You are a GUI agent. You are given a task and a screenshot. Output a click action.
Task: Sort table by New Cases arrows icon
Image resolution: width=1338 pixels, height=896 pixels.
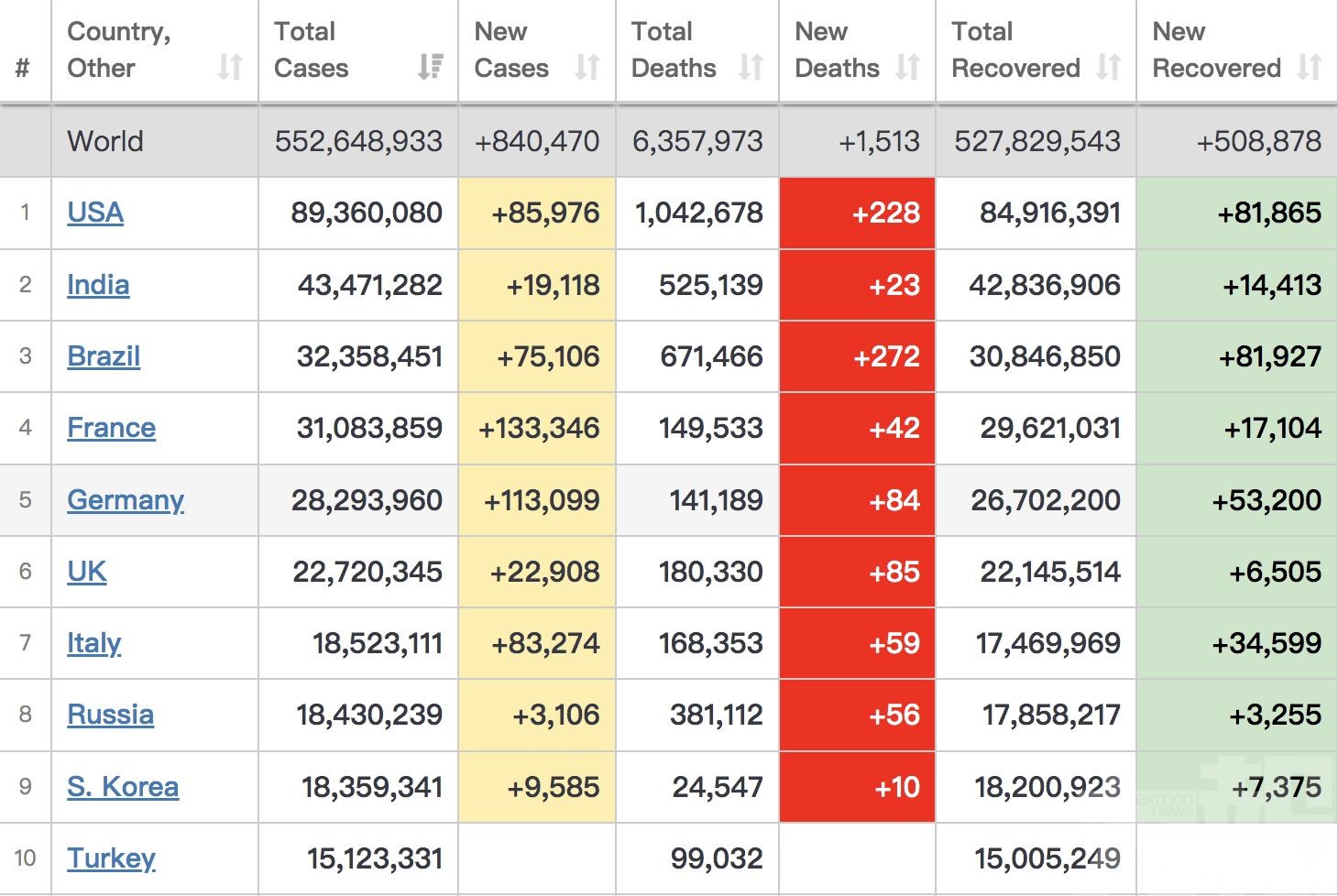point(587,67)
